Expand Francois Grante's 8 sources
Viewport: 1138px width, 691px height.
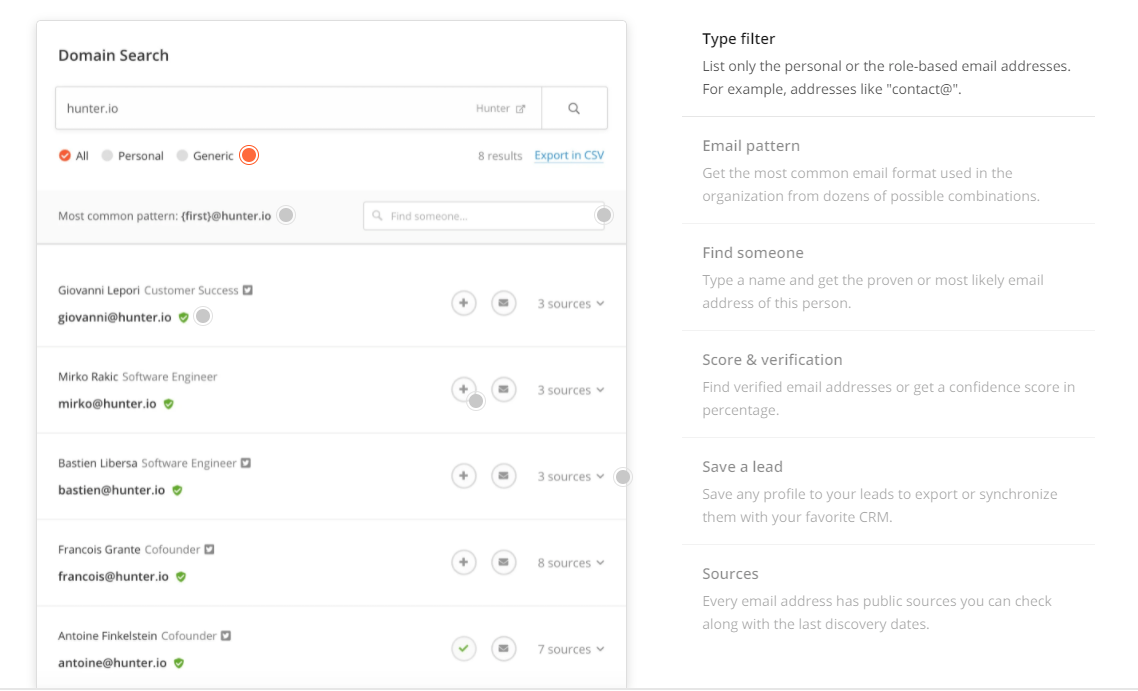570,563
